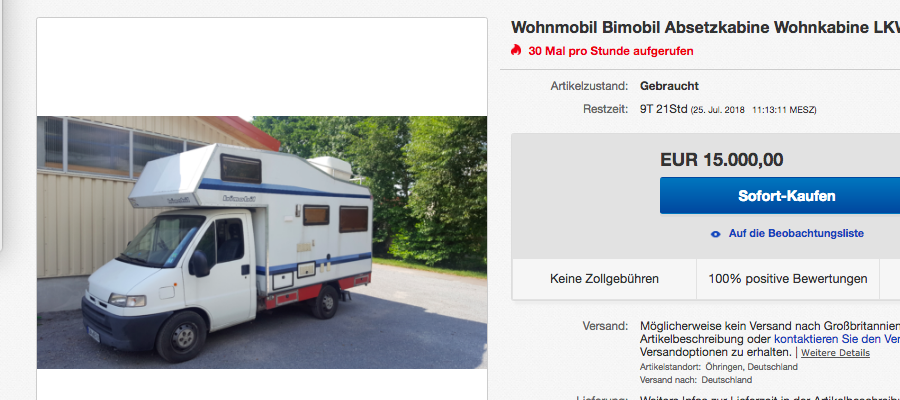
Task: Add item via Auf die Beobachtungsliste
Action: (x=796, y=234)
